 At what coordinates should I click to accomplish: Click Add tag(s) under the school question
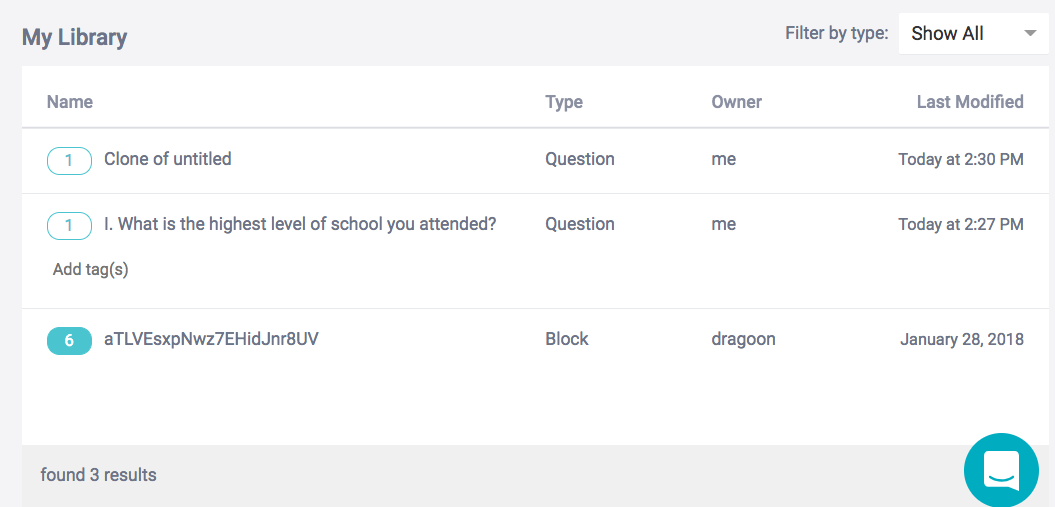coord(90,269)
